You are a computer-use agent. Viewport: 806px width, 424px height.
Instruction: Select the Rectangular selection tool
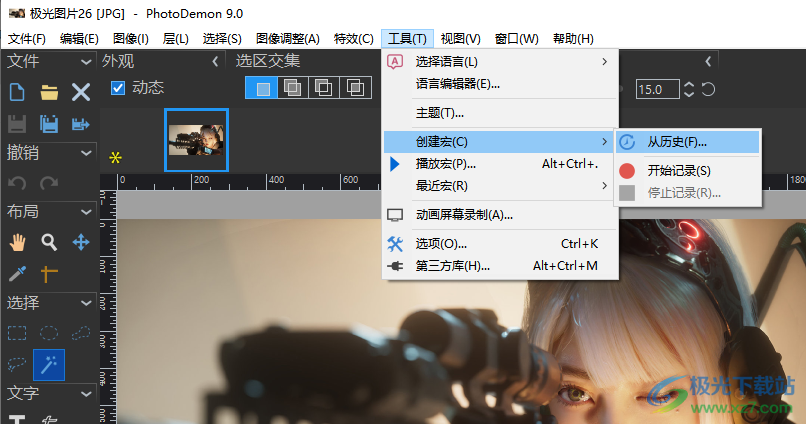pyautogui.click(x=17, y=333)
